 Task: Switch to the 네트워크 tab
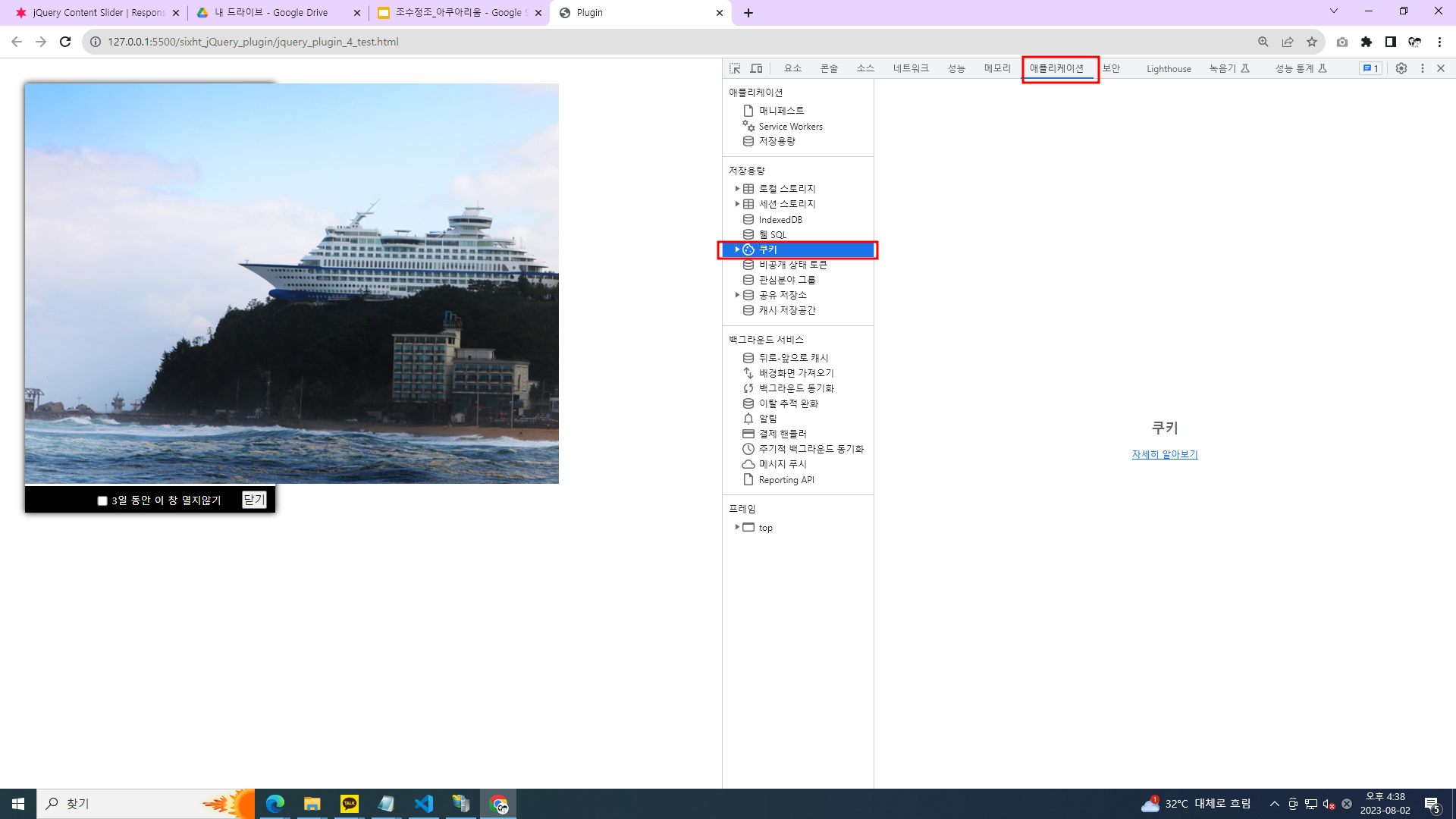[910, 68]
